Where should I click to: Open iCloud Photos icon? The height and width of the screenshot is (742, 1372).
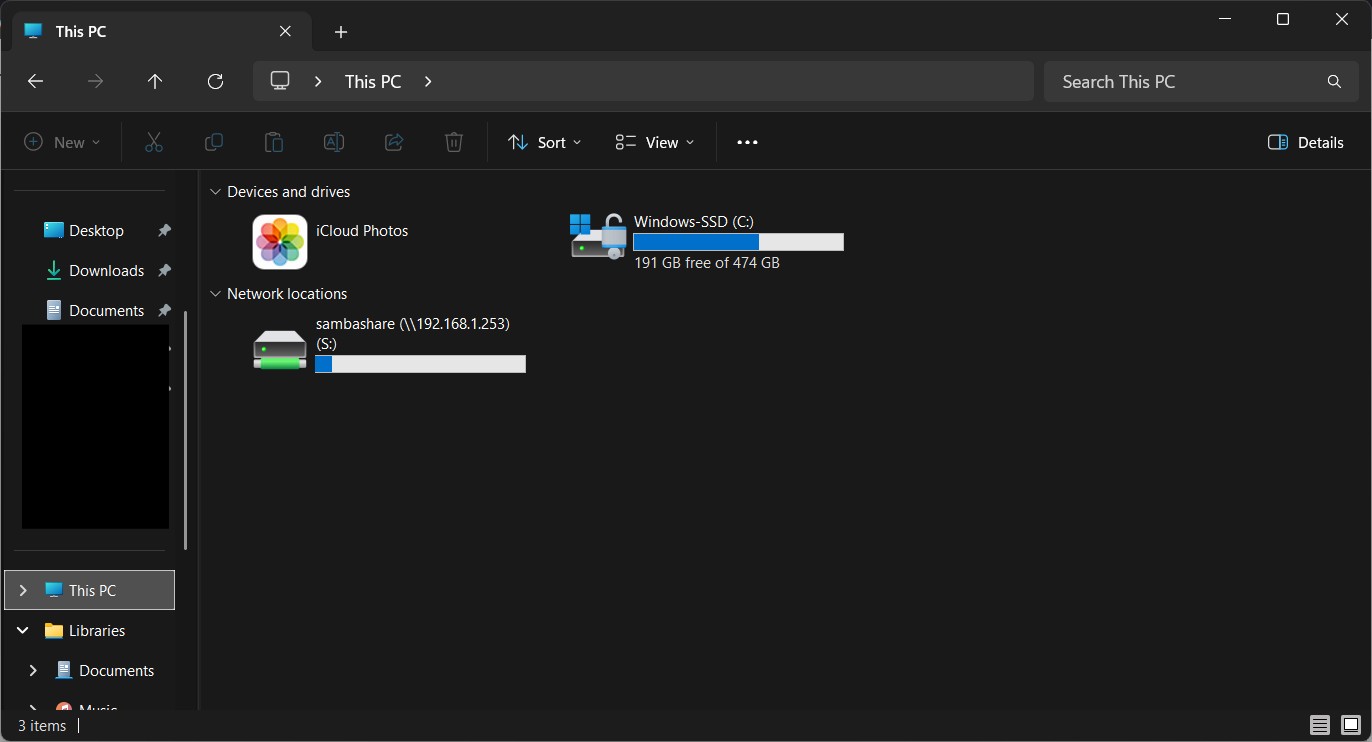(280, 241)
